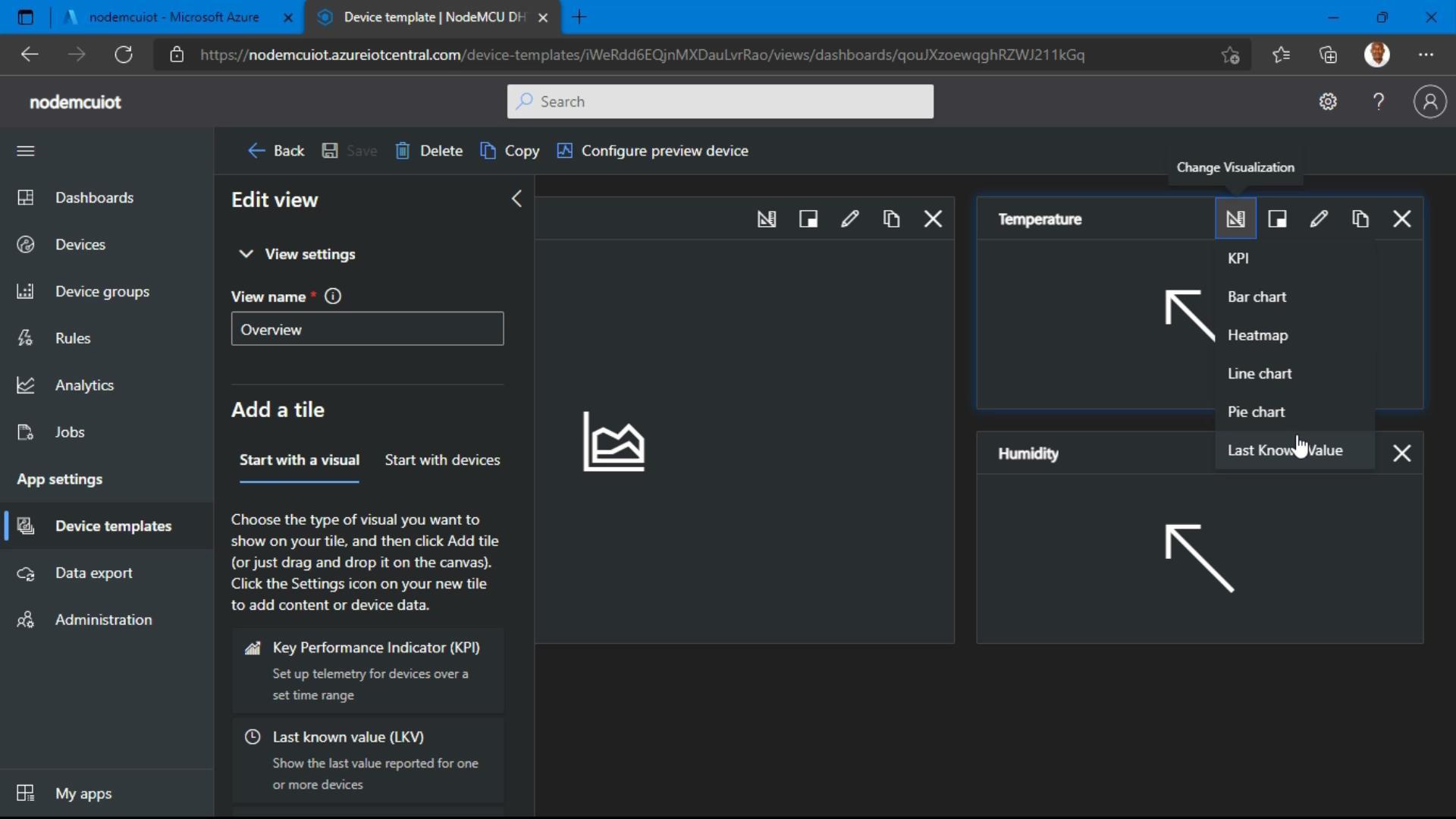Collapse the Edit view sidebar panel

click(516, 198)
